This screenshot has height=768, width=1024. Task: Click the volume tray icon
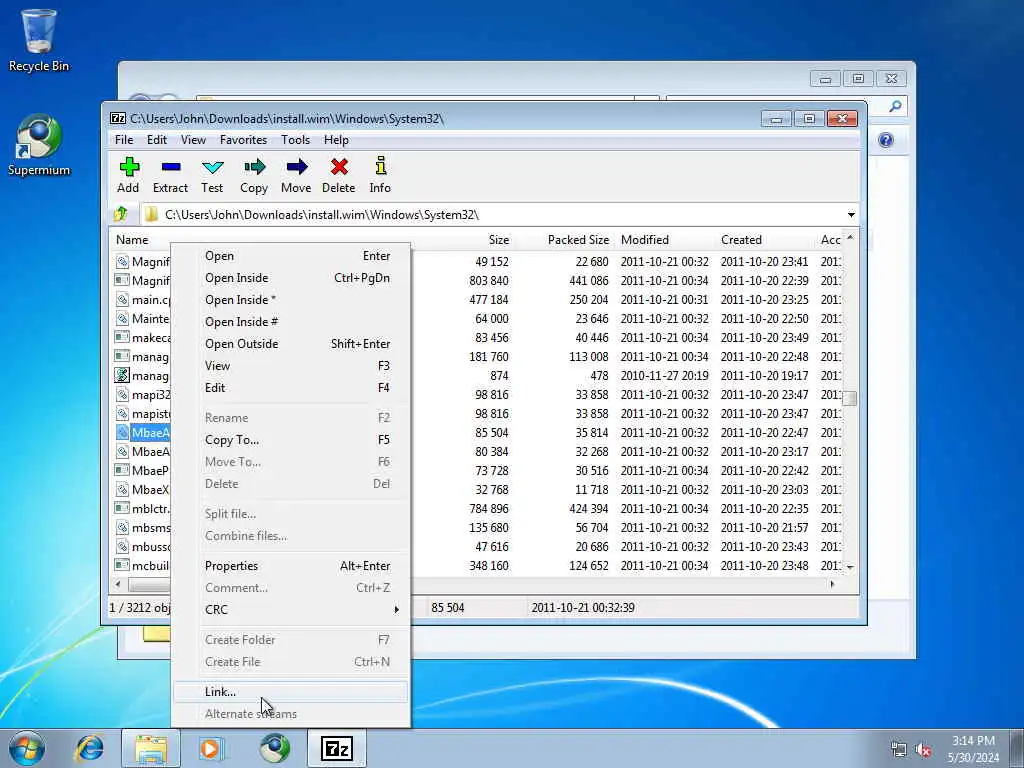(x=923, y=750)
